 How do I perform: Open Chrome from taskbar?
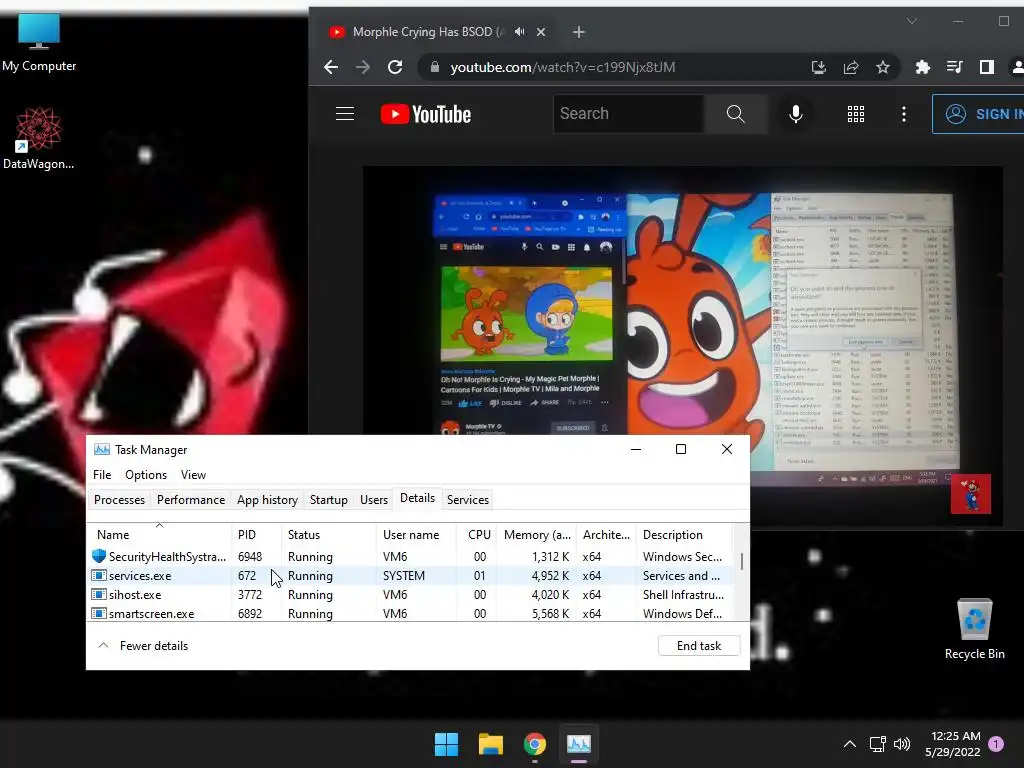(x=535, y=744)
